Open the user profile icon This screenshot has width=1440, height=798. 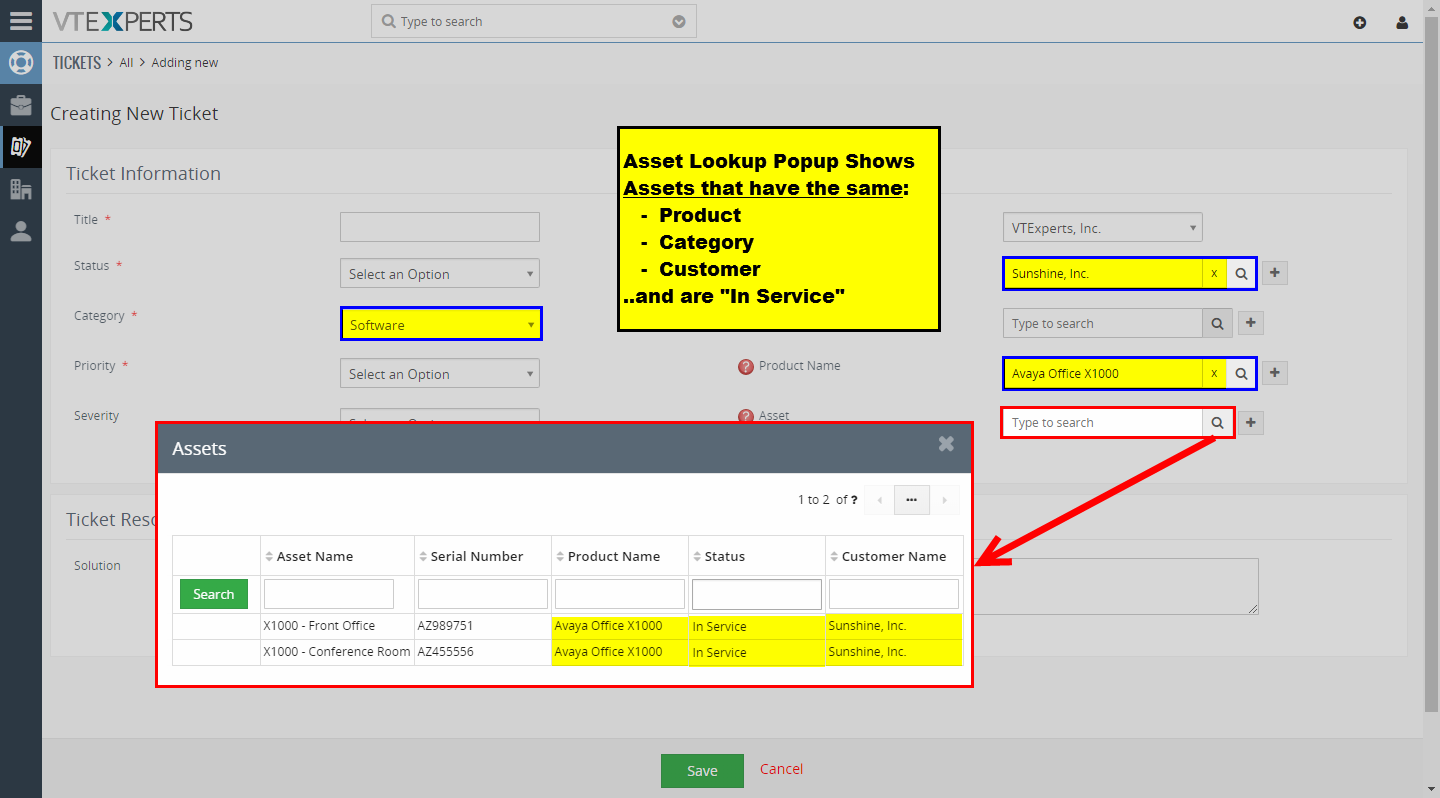1402,22
